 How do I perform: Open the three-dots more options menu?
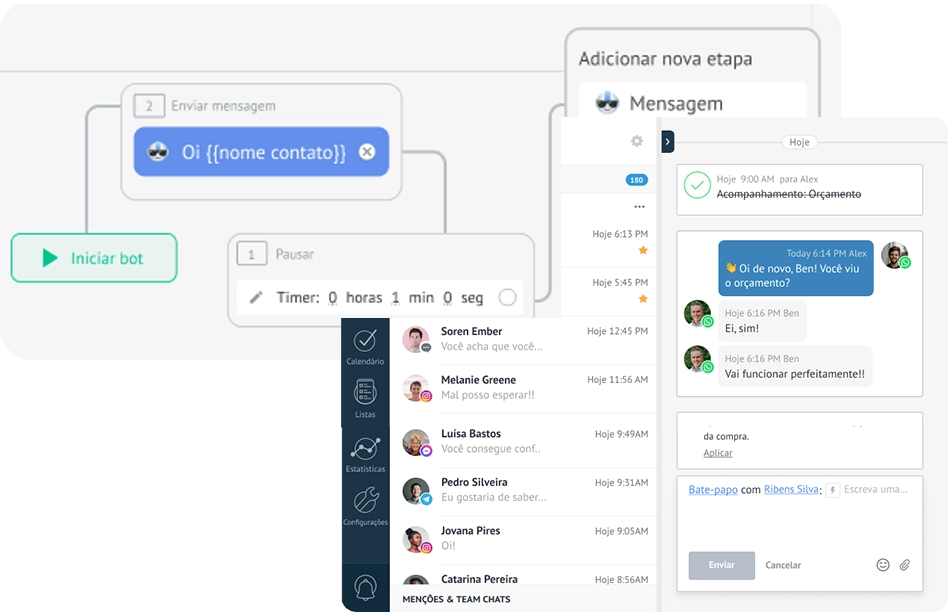639,207
